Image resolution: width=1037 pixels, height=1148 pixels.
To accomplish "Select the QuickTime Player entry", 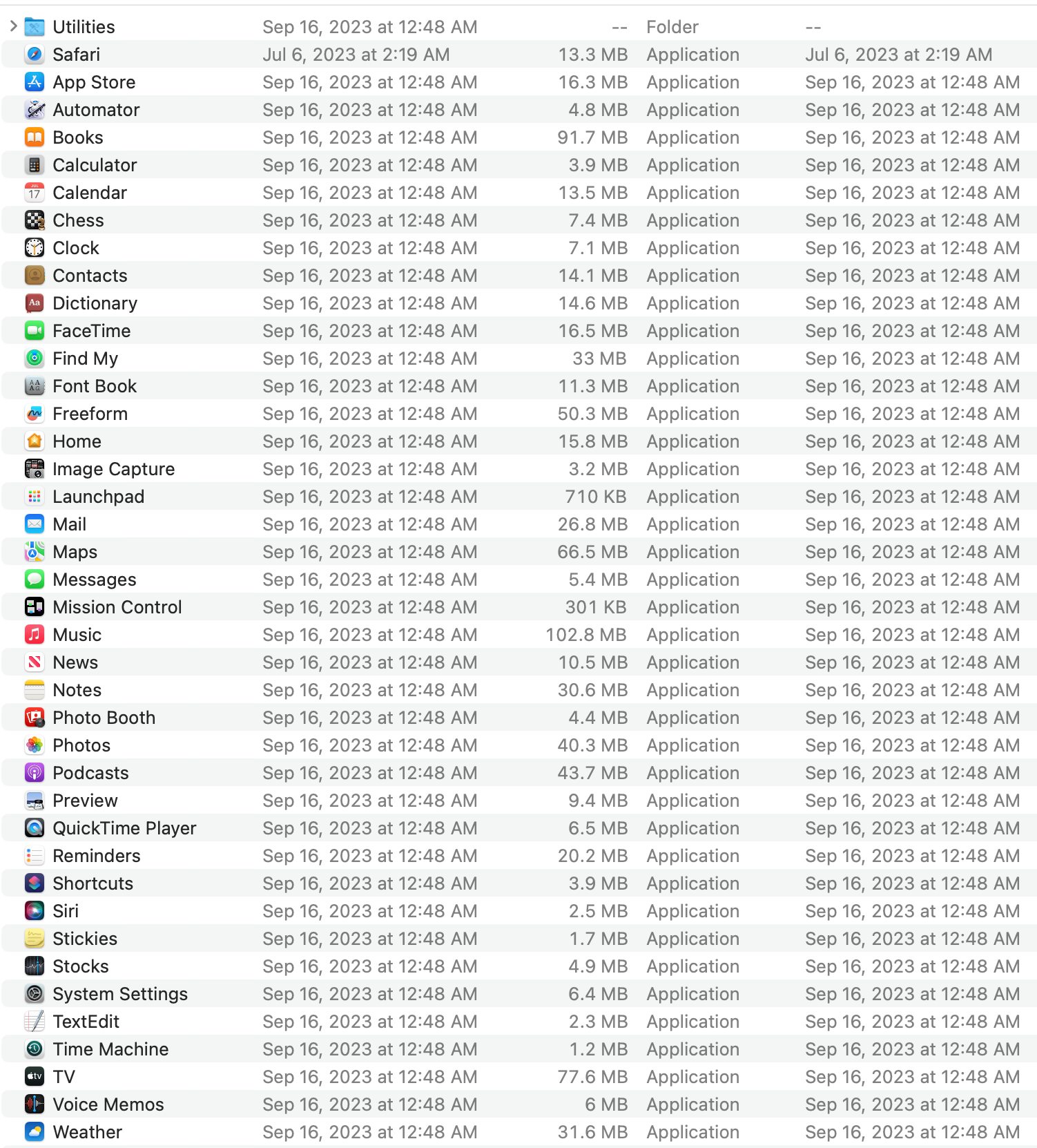I will pos(124,828).
